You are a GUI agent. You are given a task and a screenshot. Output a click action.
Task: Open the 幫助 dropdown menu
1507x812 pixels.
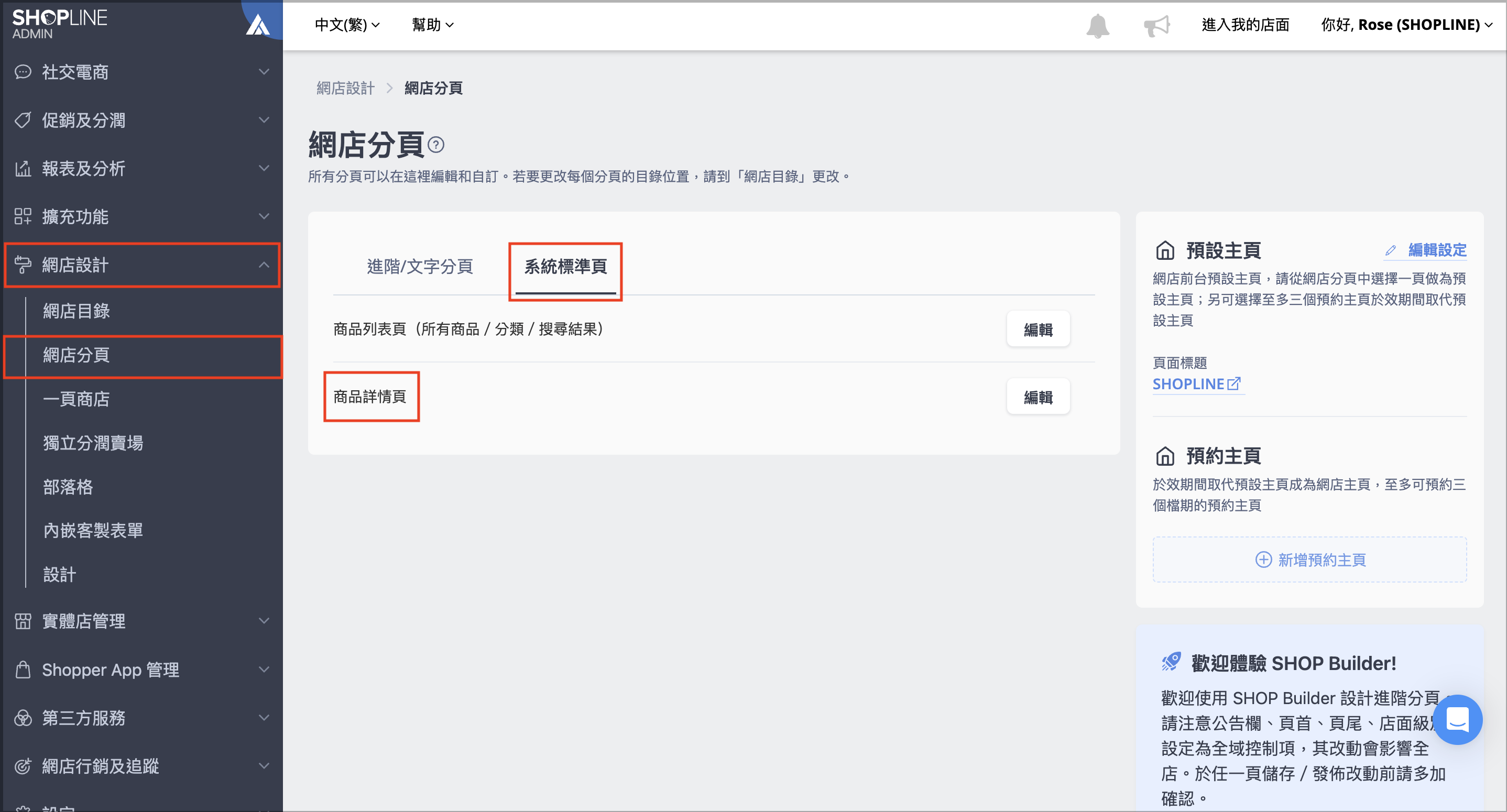[x=432, y=25]
